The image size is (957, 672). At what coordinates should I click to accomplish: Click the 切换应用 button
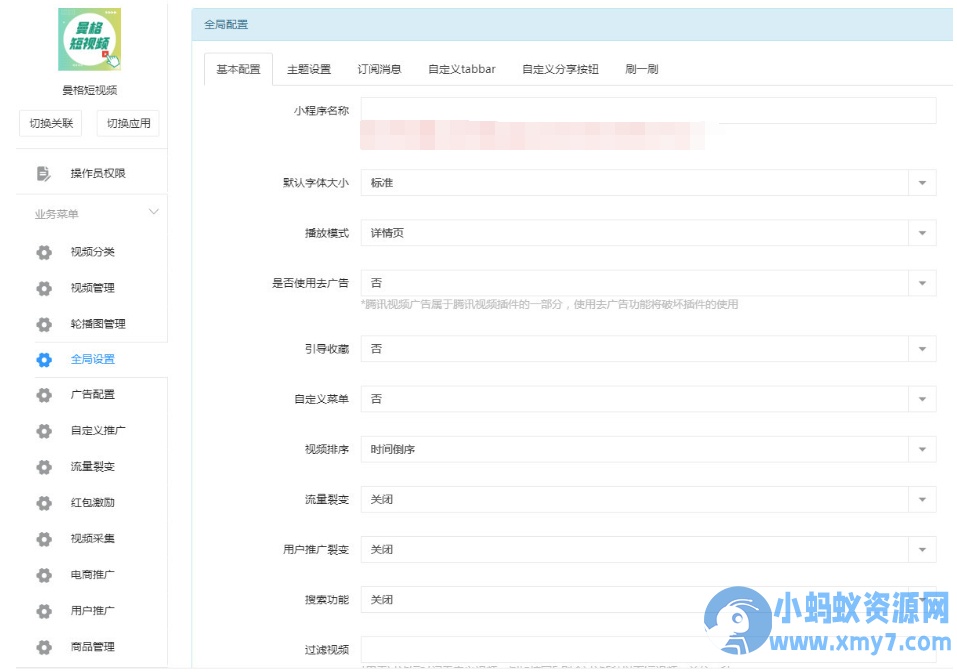128,123
